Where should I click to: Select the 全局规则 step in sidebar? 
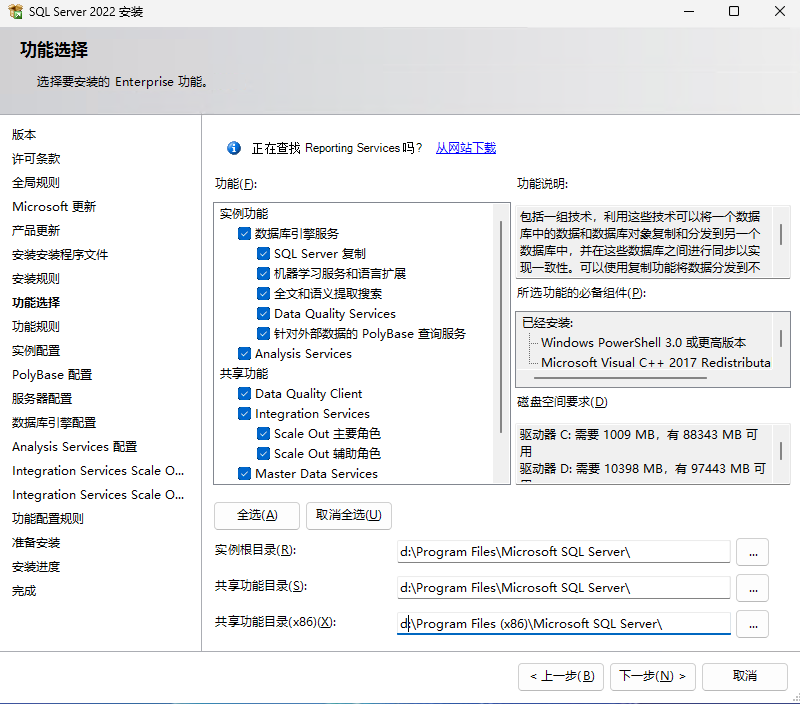pos(36,183)
